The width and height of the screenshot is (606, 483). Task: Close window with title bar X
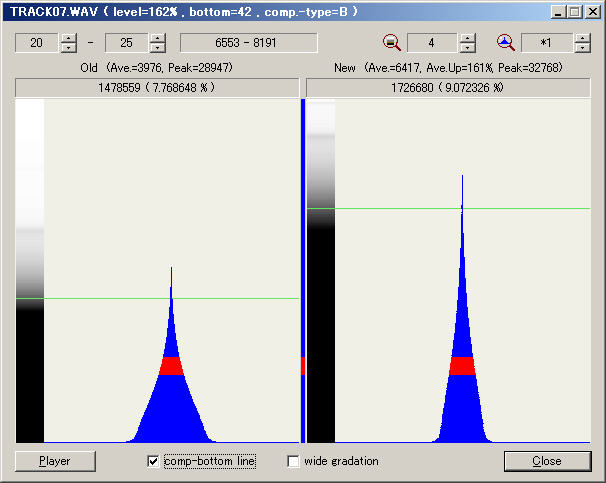click(x=592, y=12)
